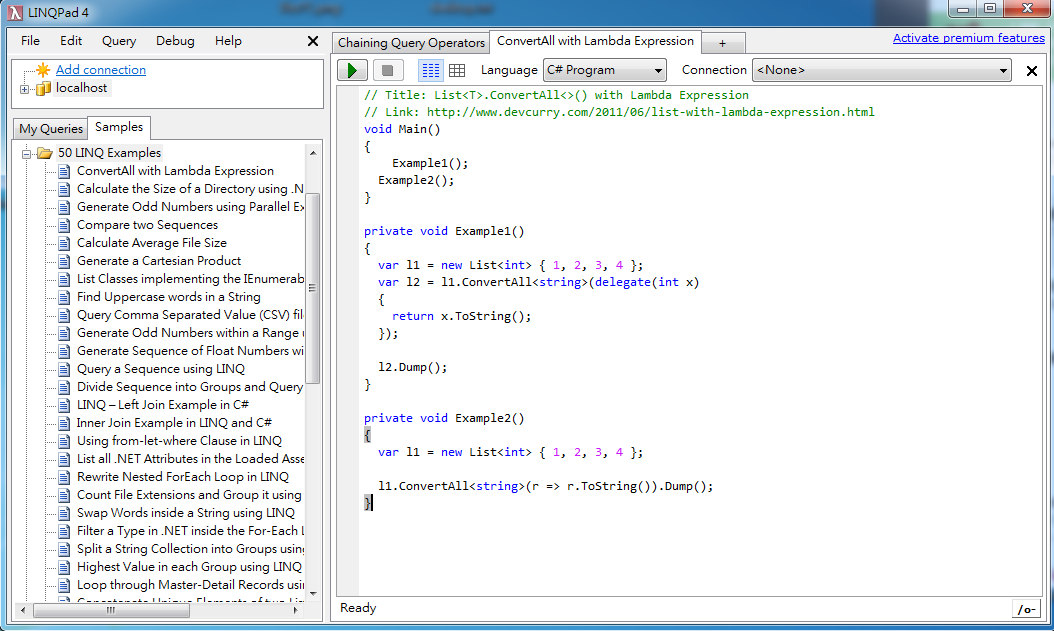This screenshot has width=1054, height=631.
Task: Click document icon beside Using from-let-where Clause
Action: point(64,441)
